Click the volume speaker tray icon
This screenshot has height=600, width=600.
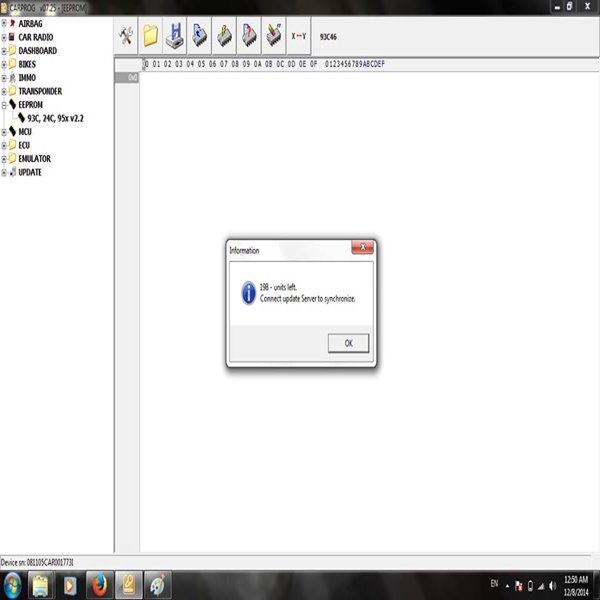pos(553,586)
